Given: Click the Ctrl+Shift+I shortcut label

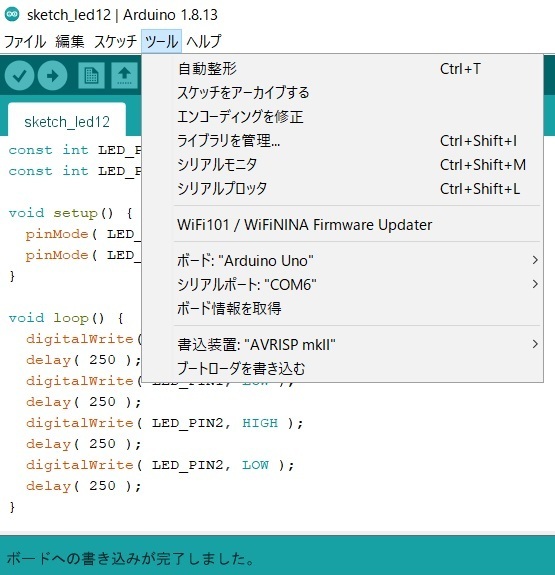Looking at the screenshot, I should 478,140.
